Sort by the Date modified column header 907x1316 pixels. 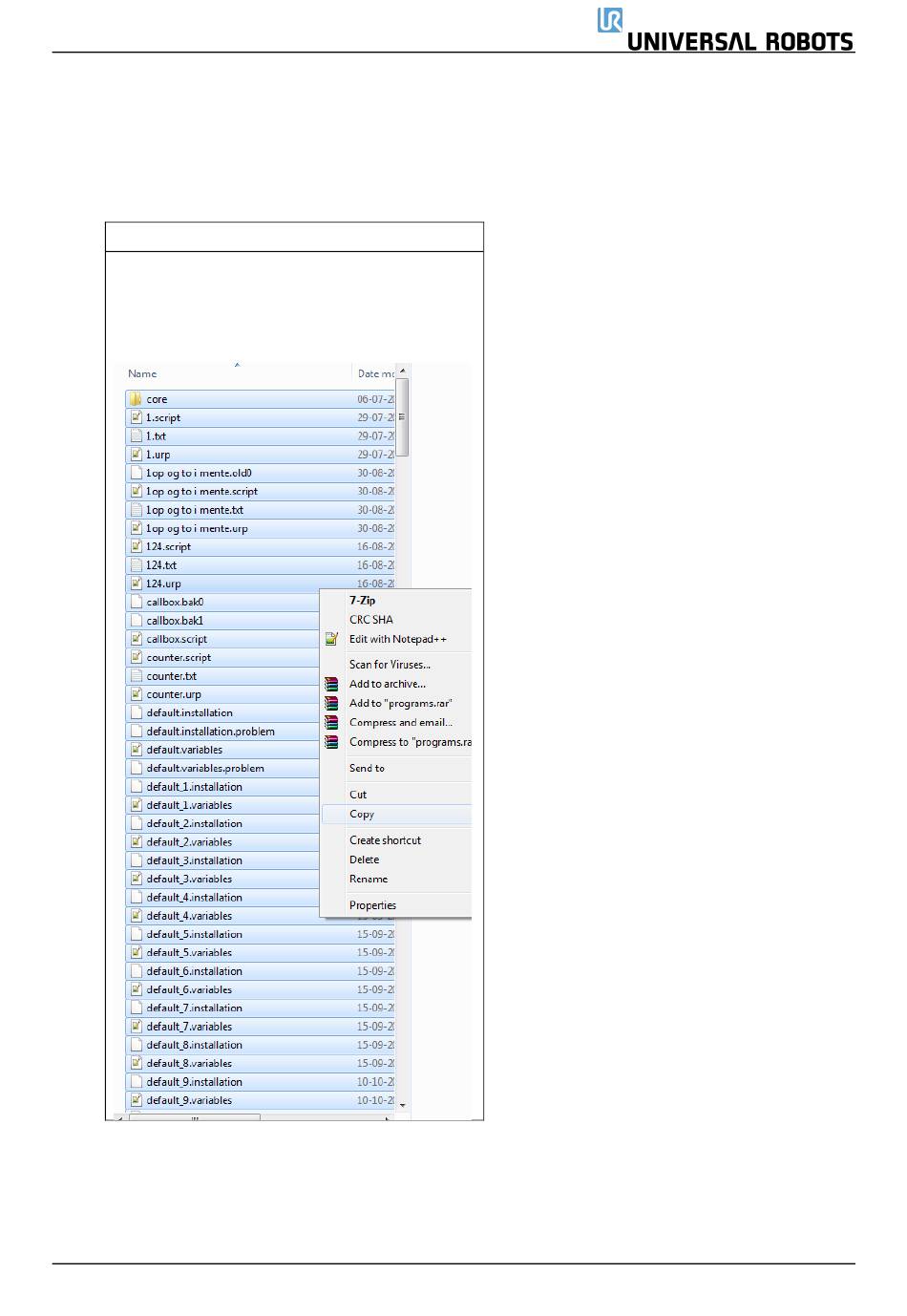[374, 373]
